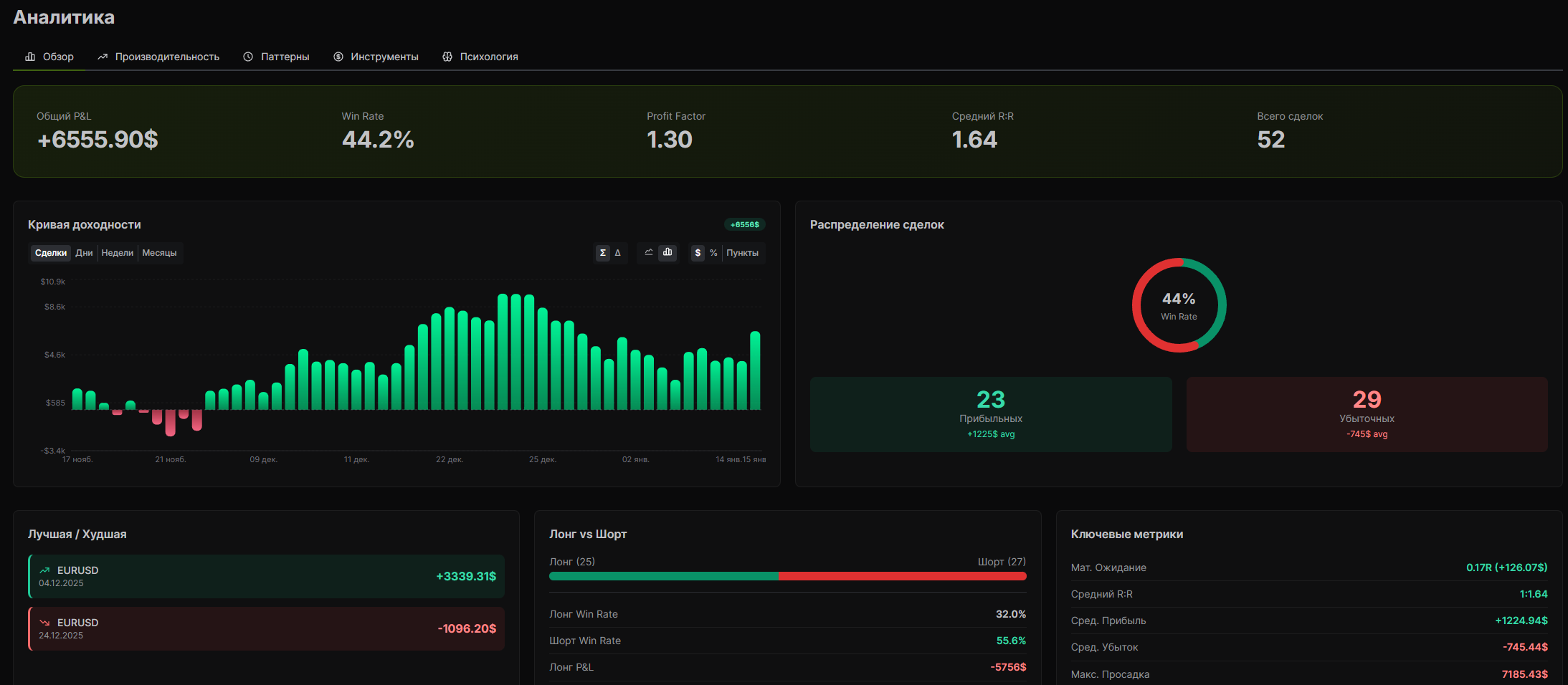The width and height of the screenshot is (1568, 685).
Task: Click the Средний R:R metric value 1:1.64
Action: click(1534, 594)
